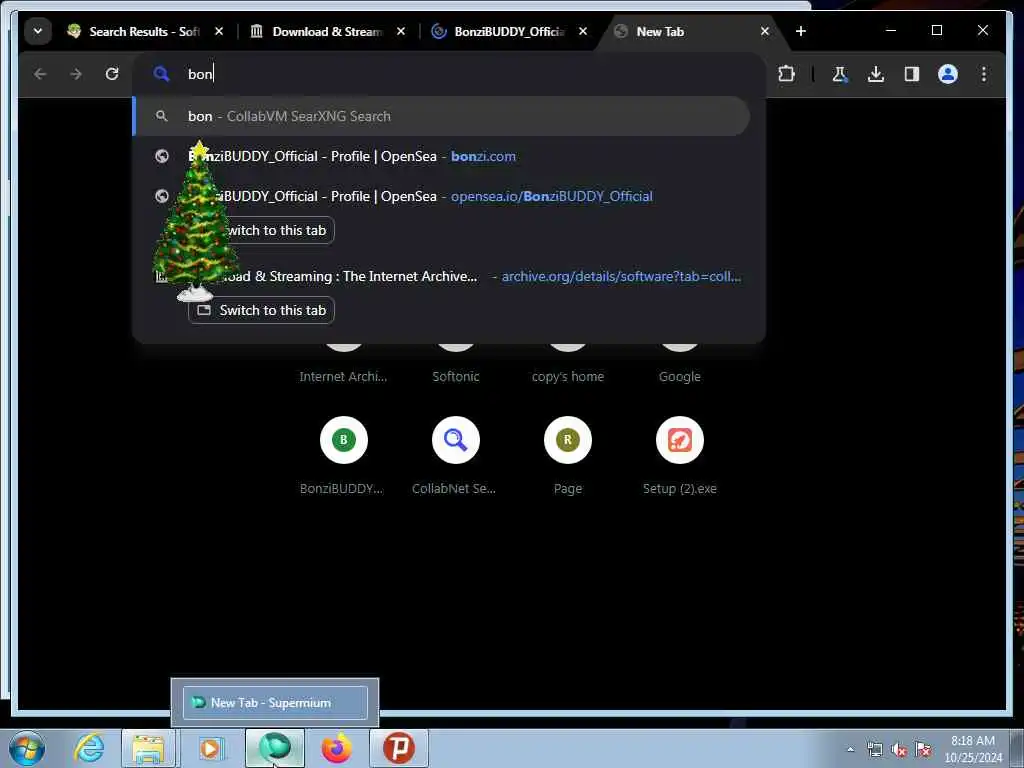Close the Search Results tab
The image size is (1024, 768).
tap(219, 31)
